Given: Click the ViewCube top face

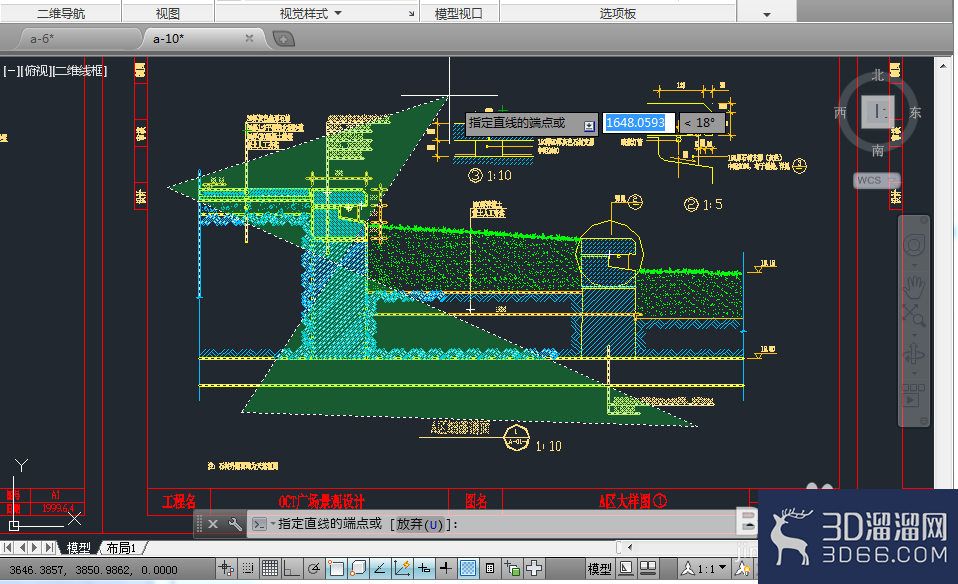Looking at the screenshot, I should coord(878,112).
